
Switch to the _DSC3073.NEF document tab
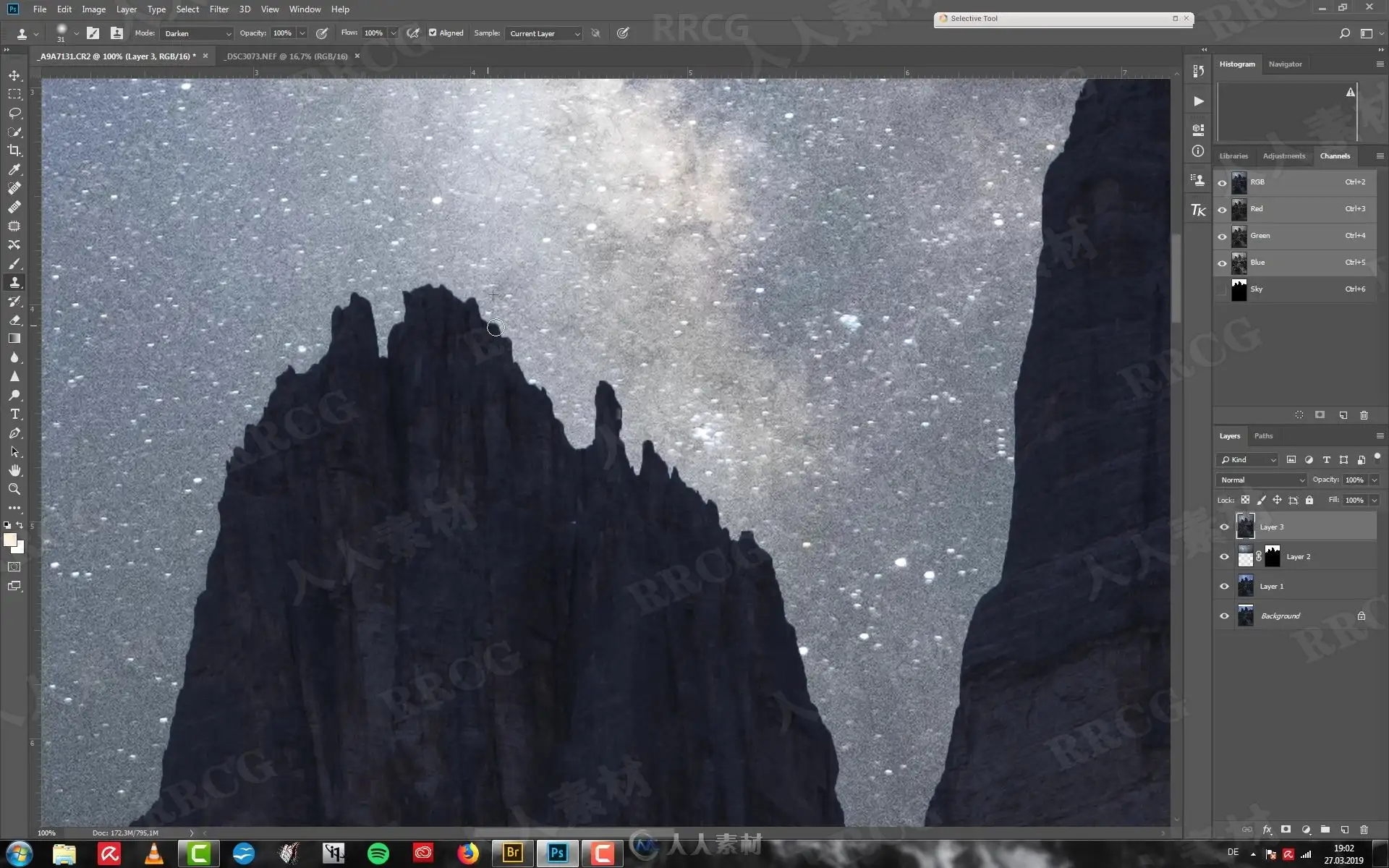coord(286,56)
